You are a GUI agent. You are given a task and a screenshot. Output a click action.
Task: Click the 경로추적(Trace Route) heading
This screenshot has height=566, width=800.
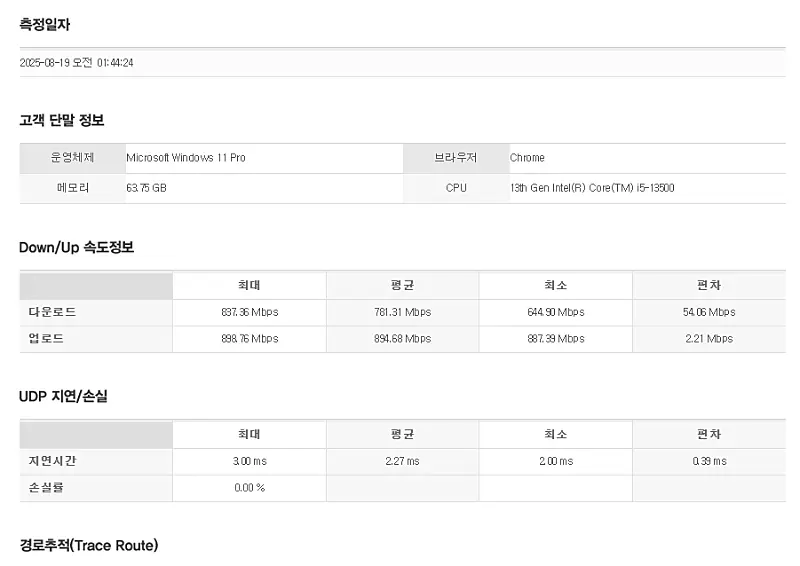tap(89, 545)
